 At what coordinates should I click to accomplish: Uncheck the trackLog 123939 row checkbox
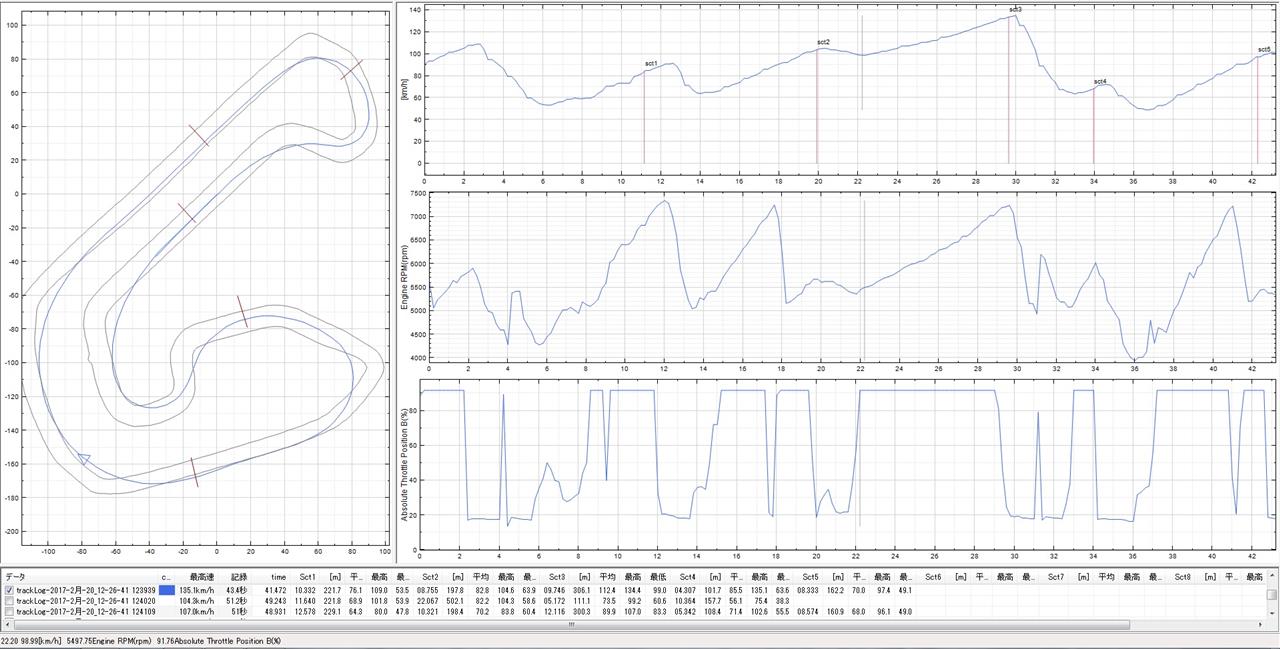point(9,590)
